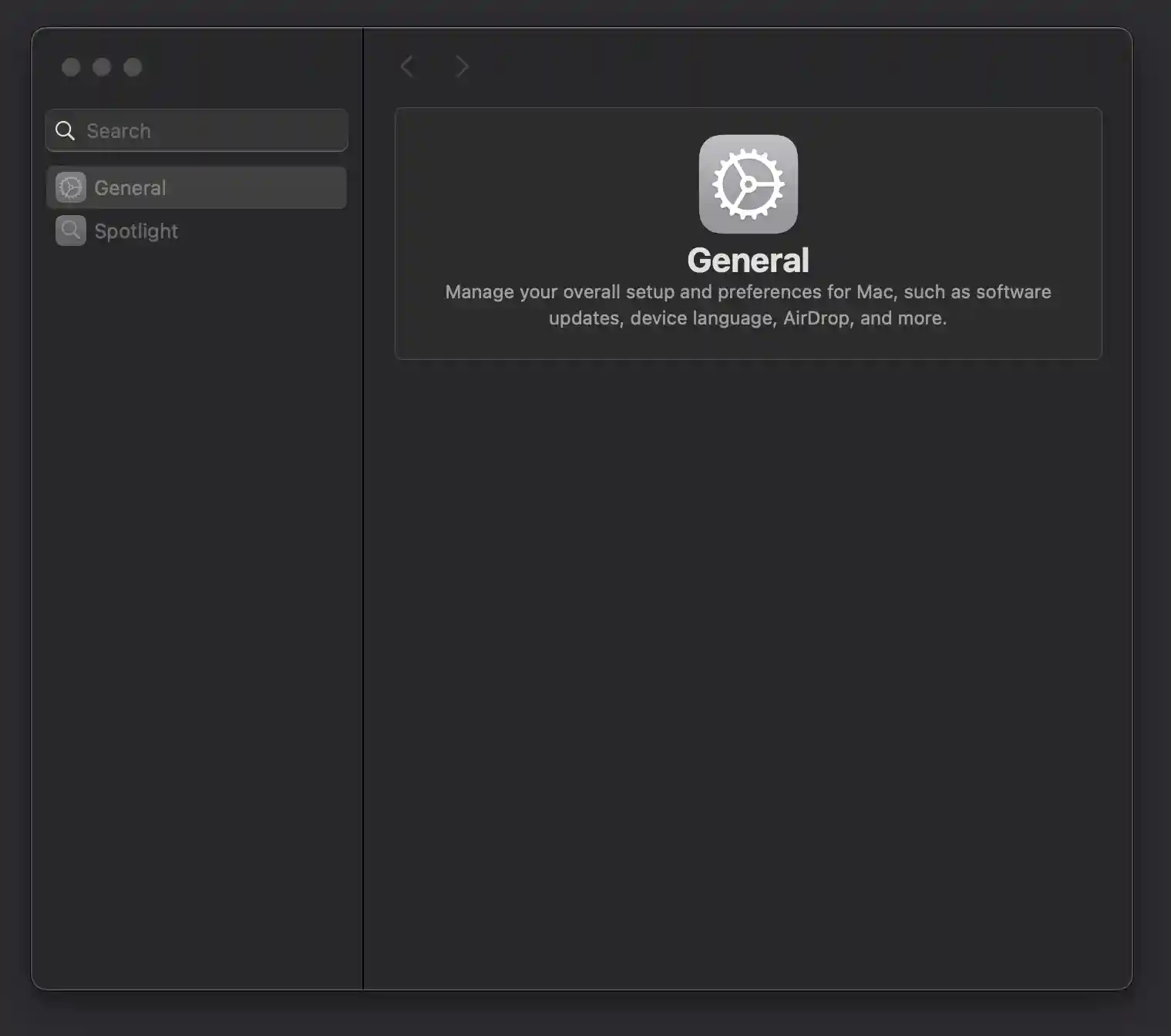Image resolution: width=1171 pixels, height=1036 pixels.
Task: Expand the disabled forward arrow control
Action: pyautogui.click(x=461, y=66)
